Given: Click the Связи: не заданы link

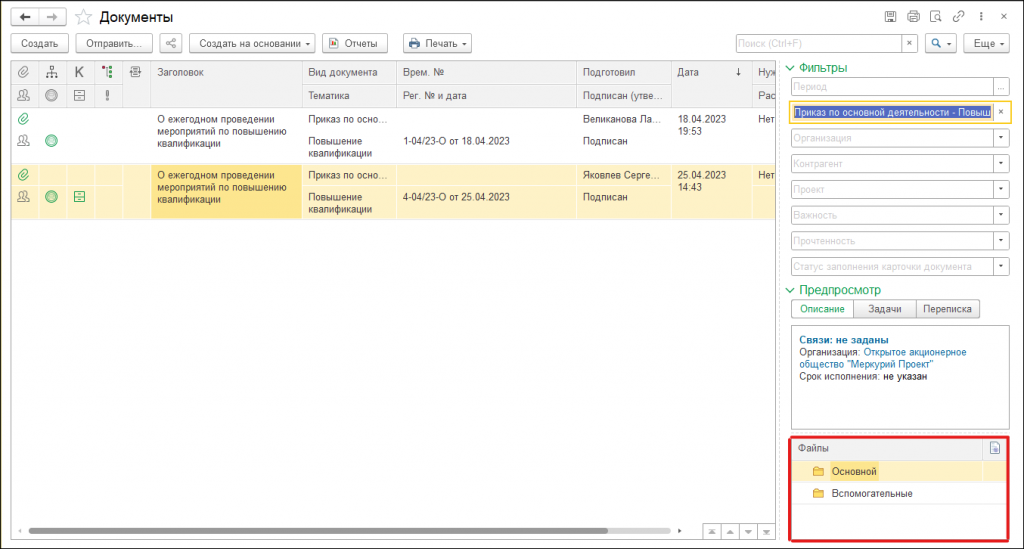Looking at the screenshot, I should pyautogui.click(x=844, y=339).
